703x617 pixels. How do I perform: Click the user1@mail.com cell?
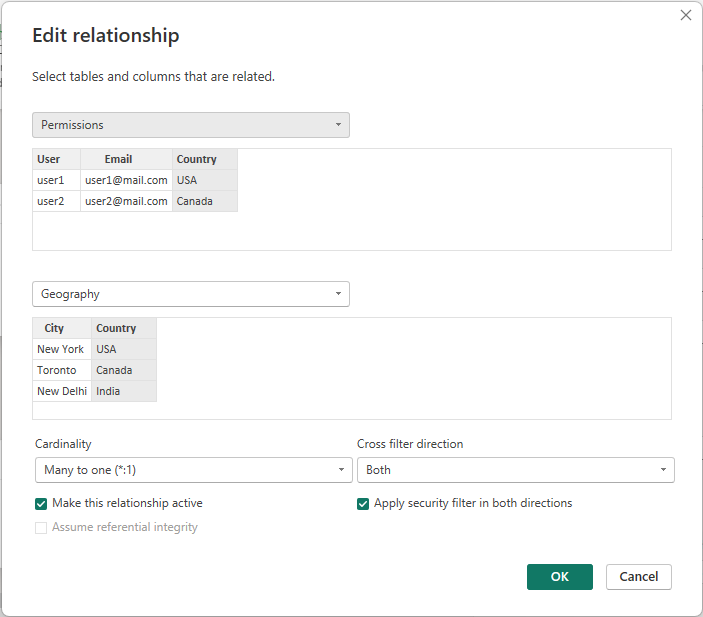[126, 180]
